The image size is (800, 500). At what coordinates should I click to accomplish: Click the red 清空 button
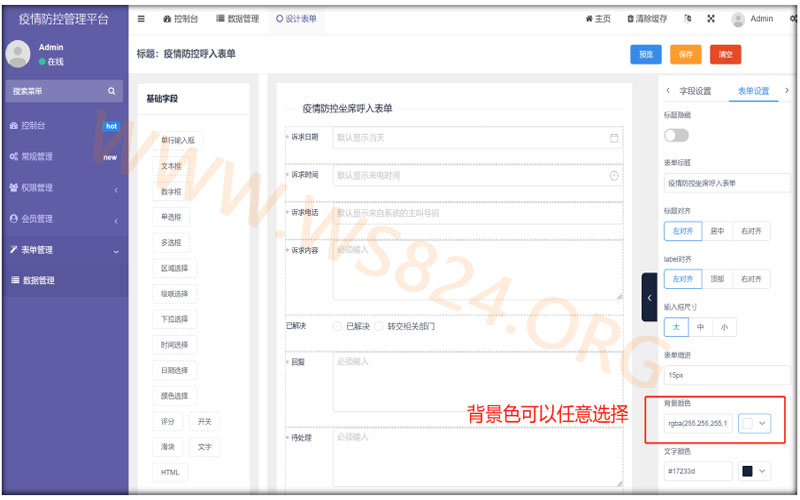[x=726, y=55]
